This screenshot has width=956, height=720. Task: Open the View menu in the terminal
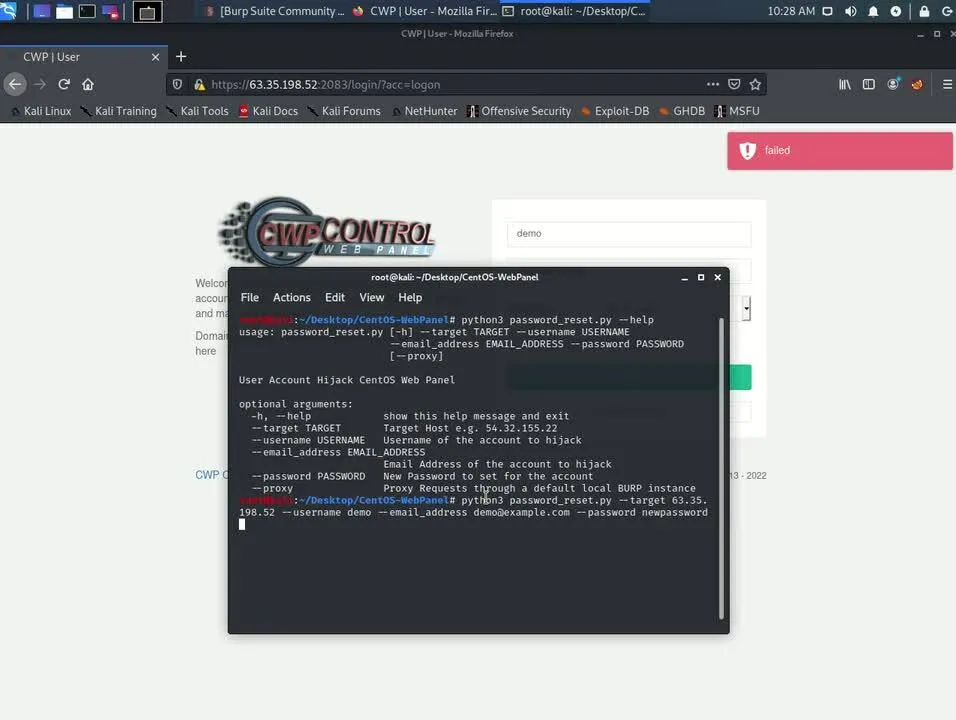pyautogui.click(x=371, y=298)
